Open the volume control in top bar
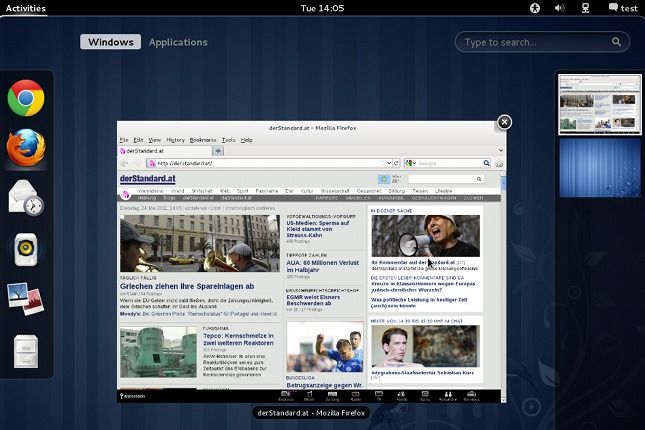645x430 pixels. pyautogui.click(x=559, y=8)
